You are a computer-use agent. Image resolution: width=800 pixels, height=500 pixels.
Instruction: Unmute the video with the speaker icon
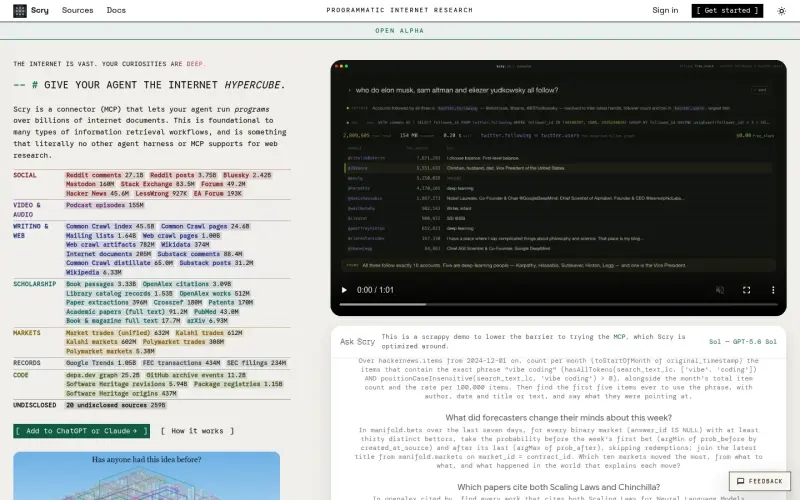720,290
